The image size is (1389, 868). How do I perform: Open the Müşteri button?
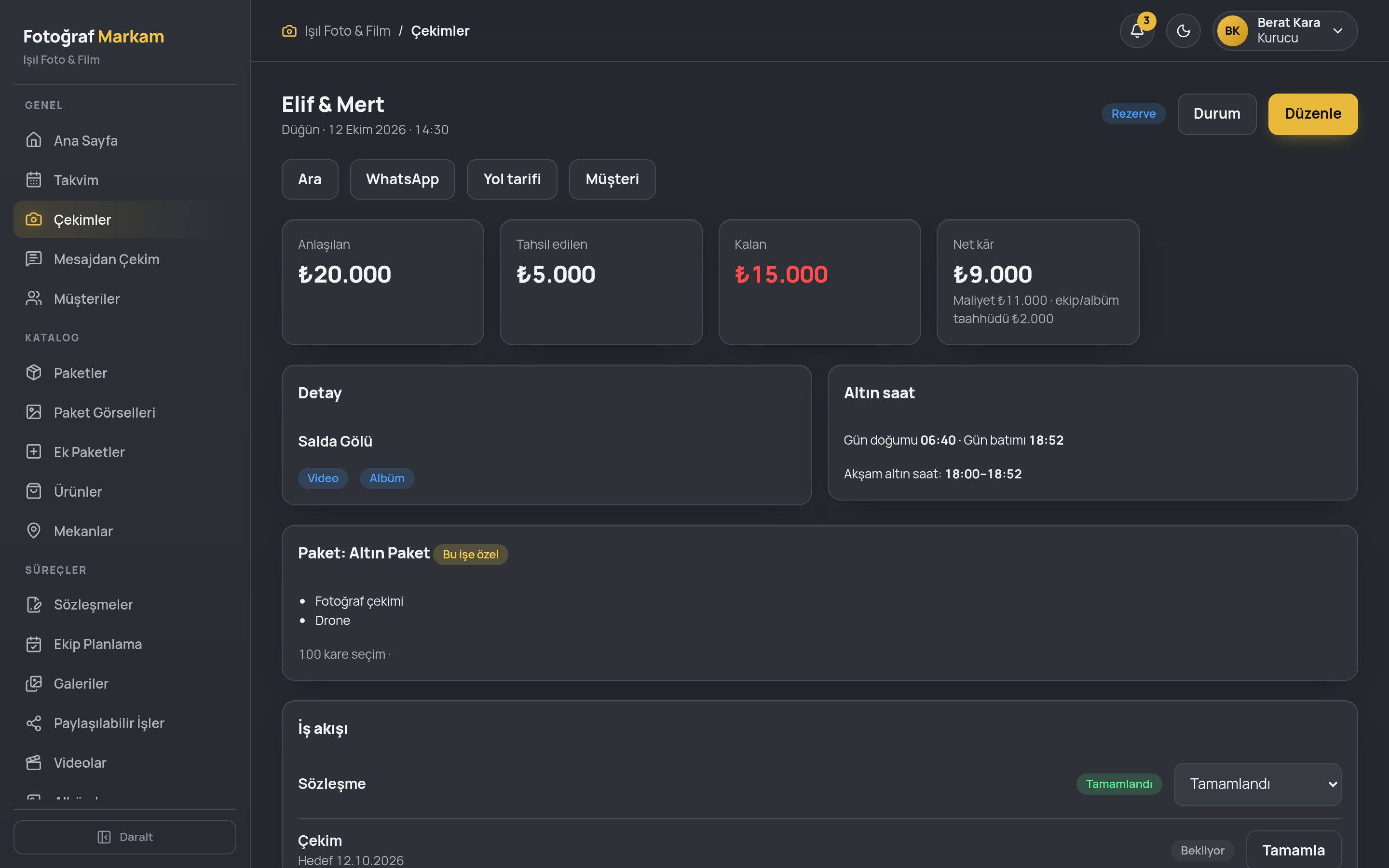click(x=612, y=179)
